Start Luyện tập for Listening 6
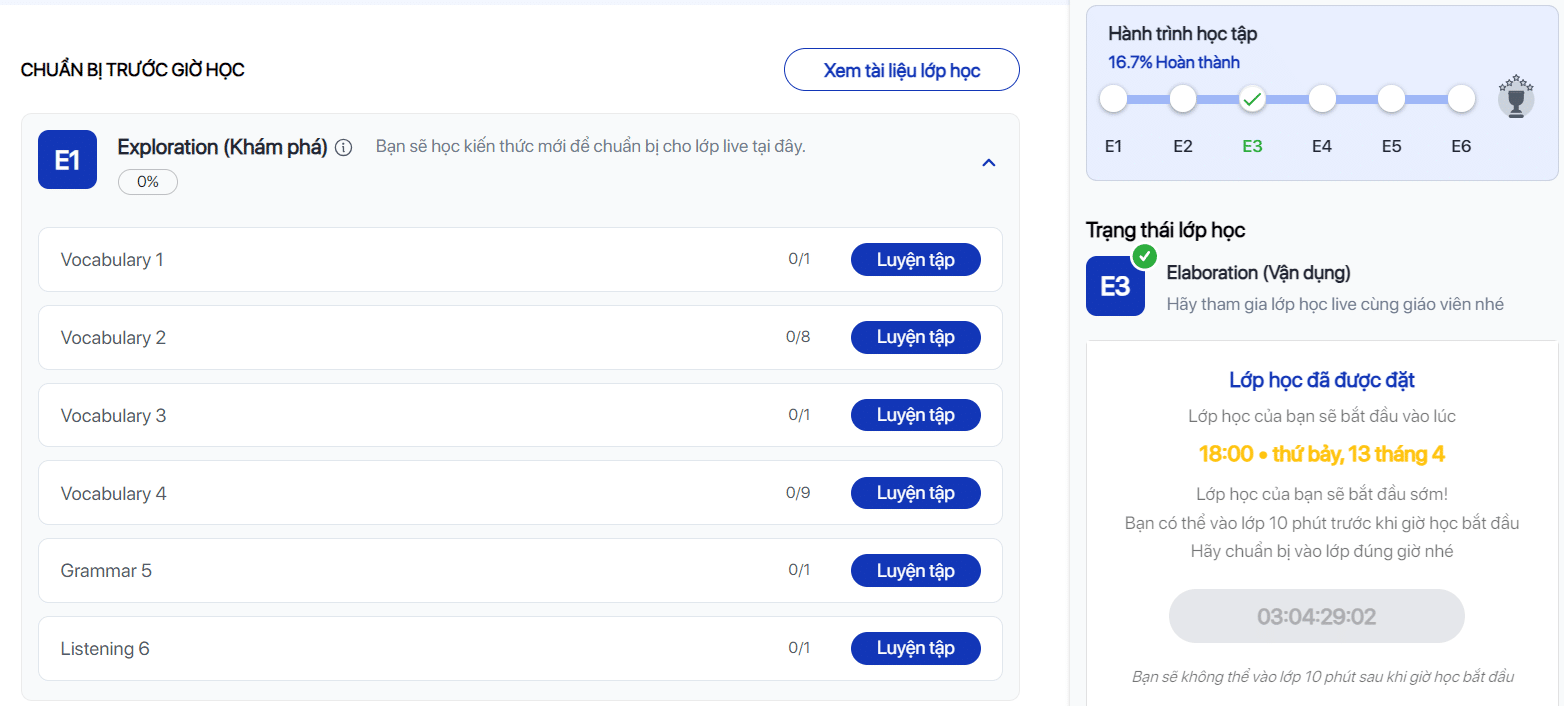The height and width of the screenshot is (706, 1564). click(916, 648)
